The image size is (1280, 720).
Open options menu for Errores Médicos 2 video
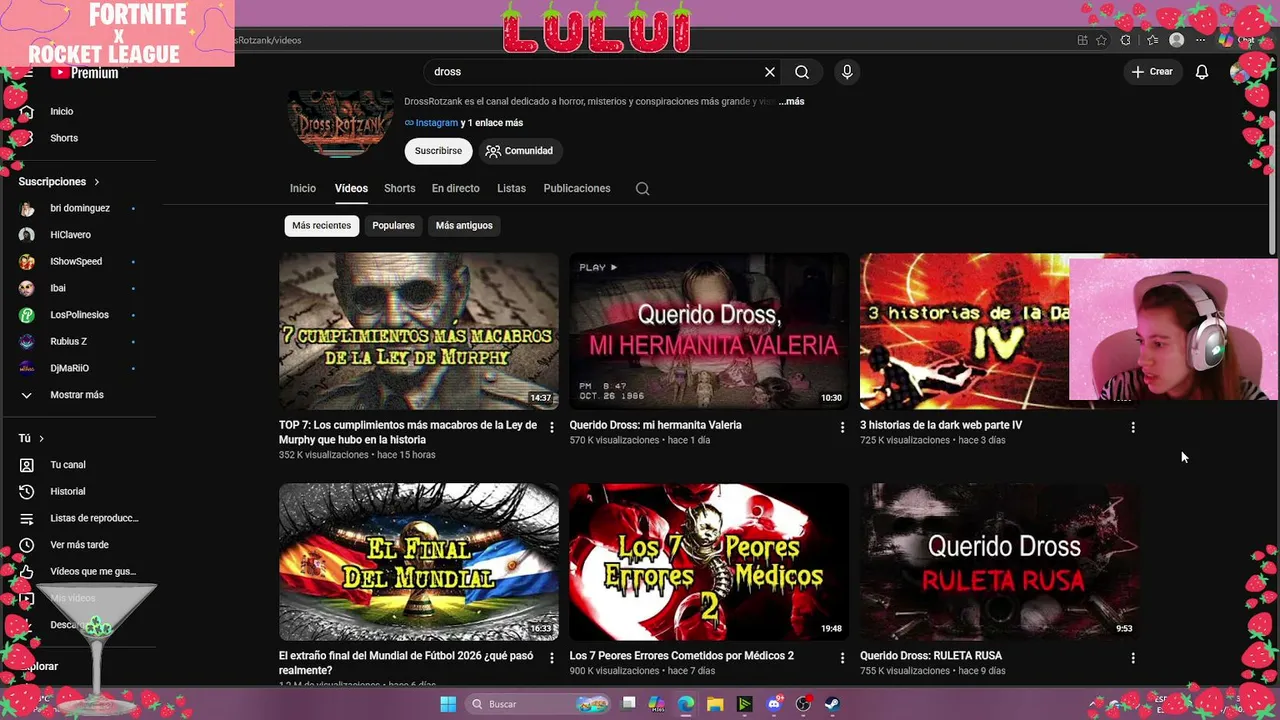(x=842, y=658)
